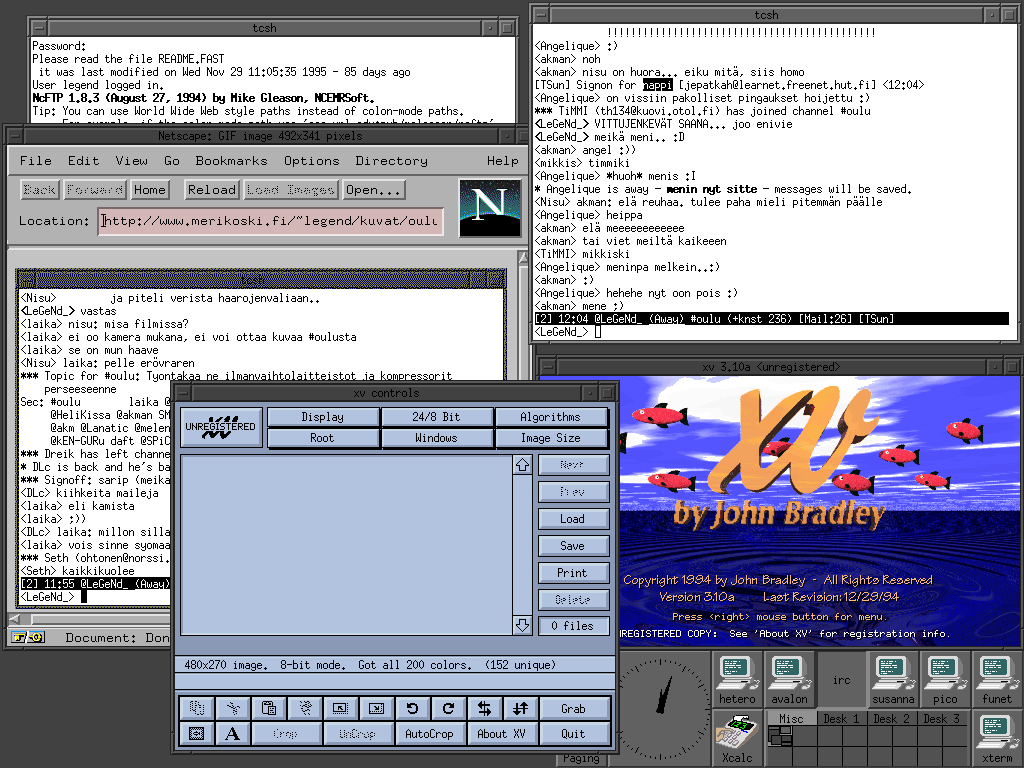Click the rotate counter-clockwise icon in xv controls
This screenshot has width=1024, height=768.
[412, 708]
